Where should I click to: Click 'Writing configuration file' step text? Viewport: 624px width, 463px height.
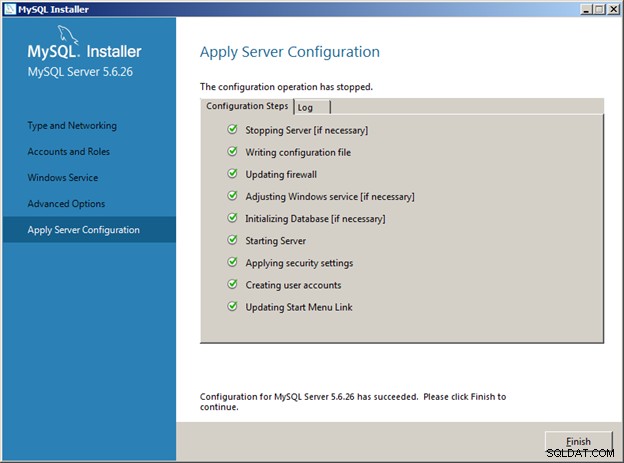click(298, 152)
